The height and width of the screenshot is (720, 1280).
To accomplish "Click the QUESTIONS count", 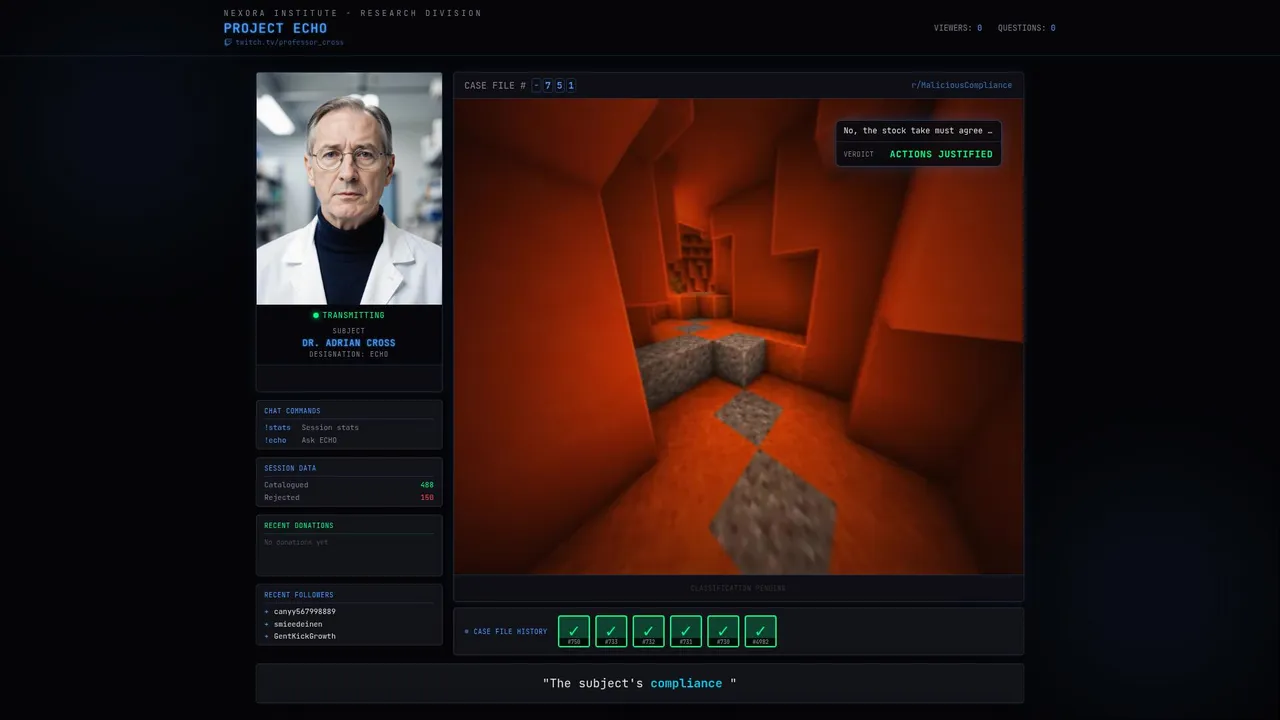I will click(x=1026, y=28).
